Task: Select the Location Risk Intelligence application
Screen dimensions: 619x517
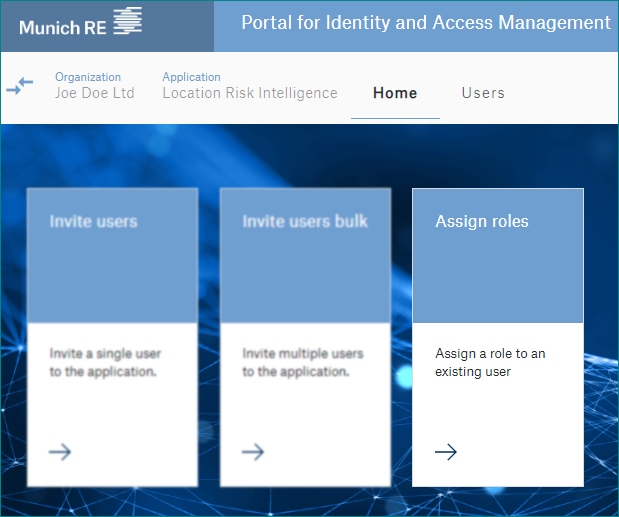Action: pyautogui.click(x=250, y=93)
